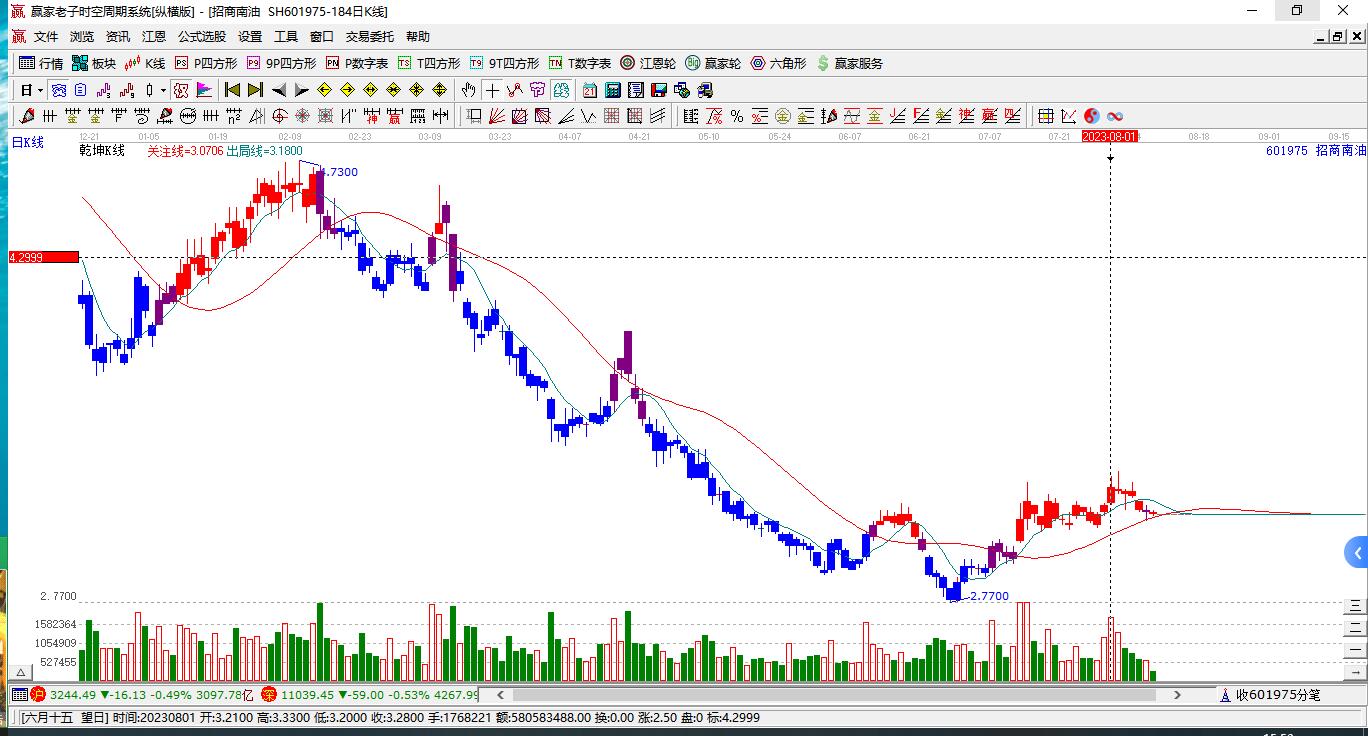1368x736 pixels.
Task: Toggle the crosshair cursor tool
Action: [492, 90]
